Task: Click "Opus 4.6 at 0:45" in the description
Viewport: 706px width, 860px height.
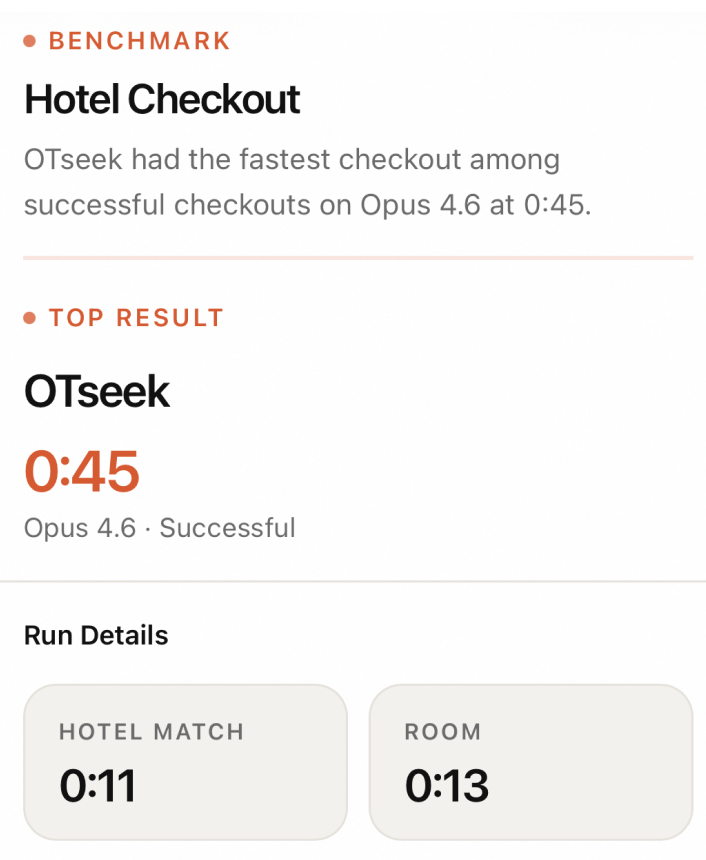Action: pos(475,205)
